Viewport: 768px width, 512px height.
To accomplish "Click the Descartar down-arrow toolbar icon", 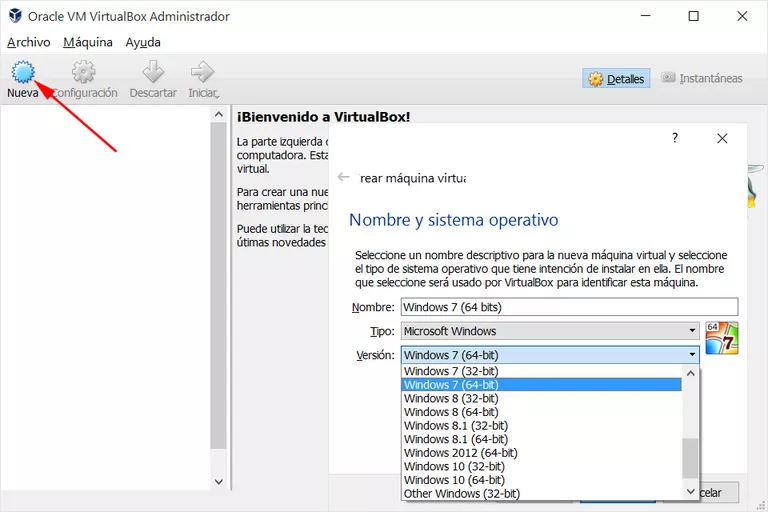I will [153, 73].
